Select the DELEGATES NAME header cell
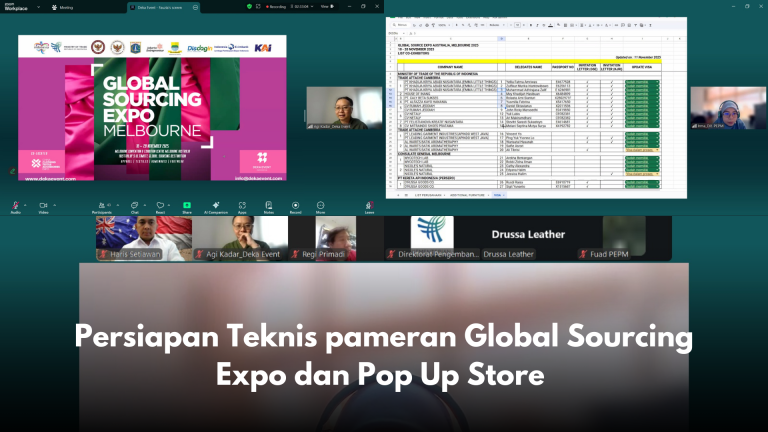 (528, 67)
